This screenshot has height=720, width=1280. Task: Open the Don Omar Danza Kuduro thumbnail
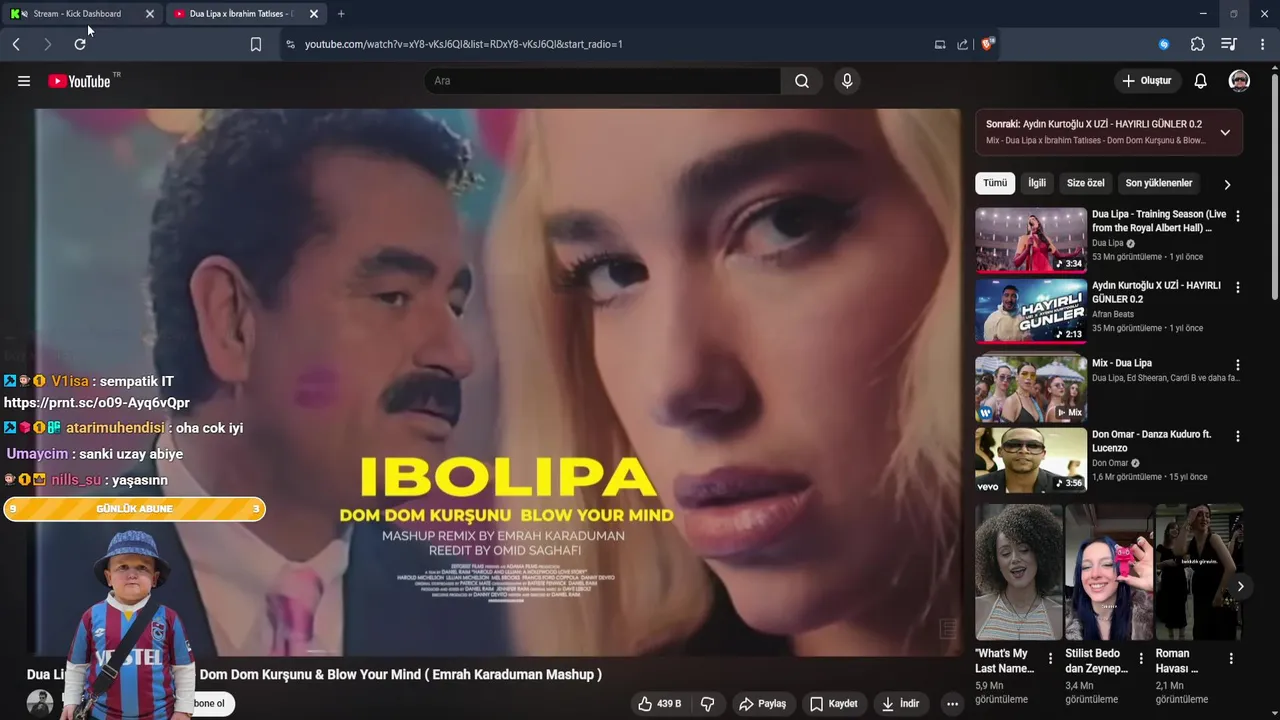(1031, 460)
